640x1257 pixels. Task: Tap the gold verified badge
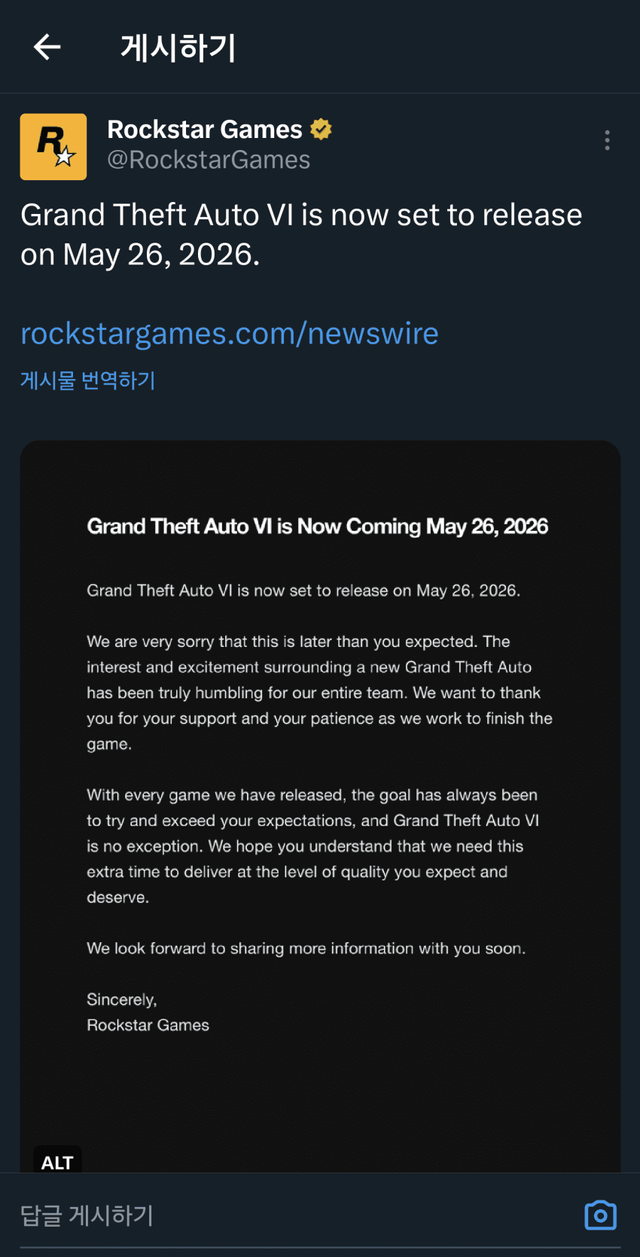click(x=321, y=130)
